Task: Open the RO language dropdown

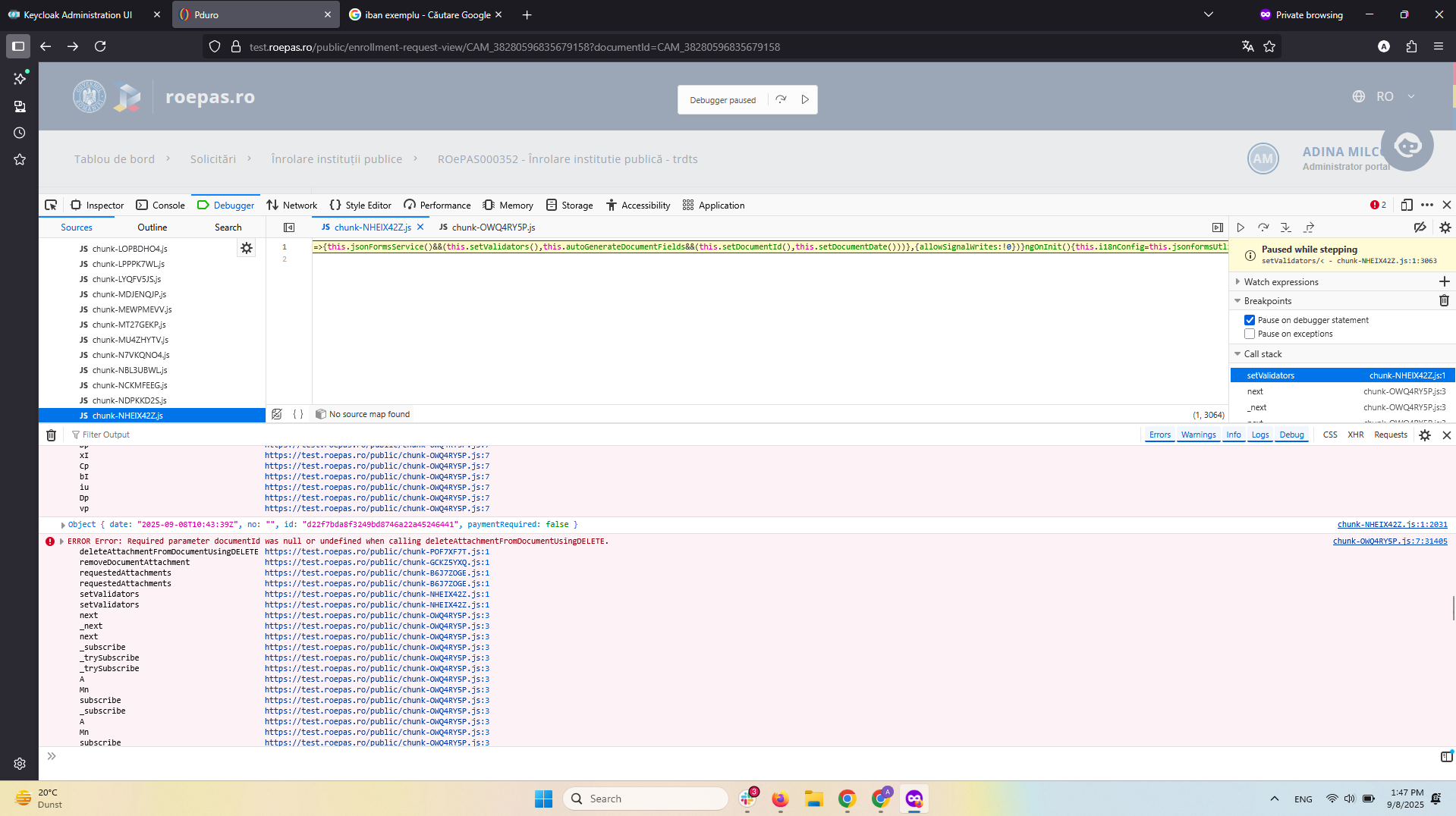Action: click(x=1384, y=96)
